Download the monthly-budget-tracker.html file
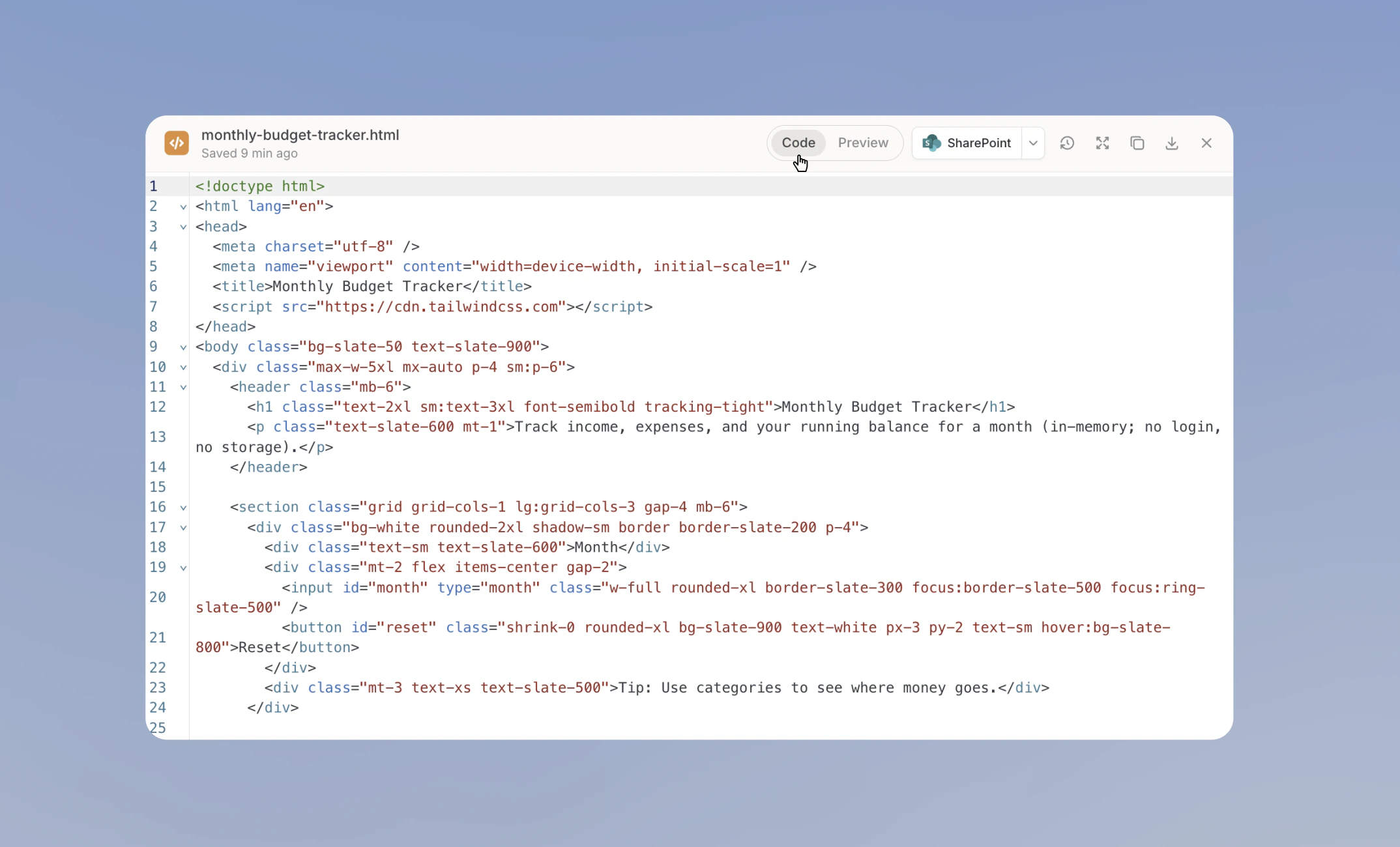This screenshot has height=847, width=1400. [1172, 143]
